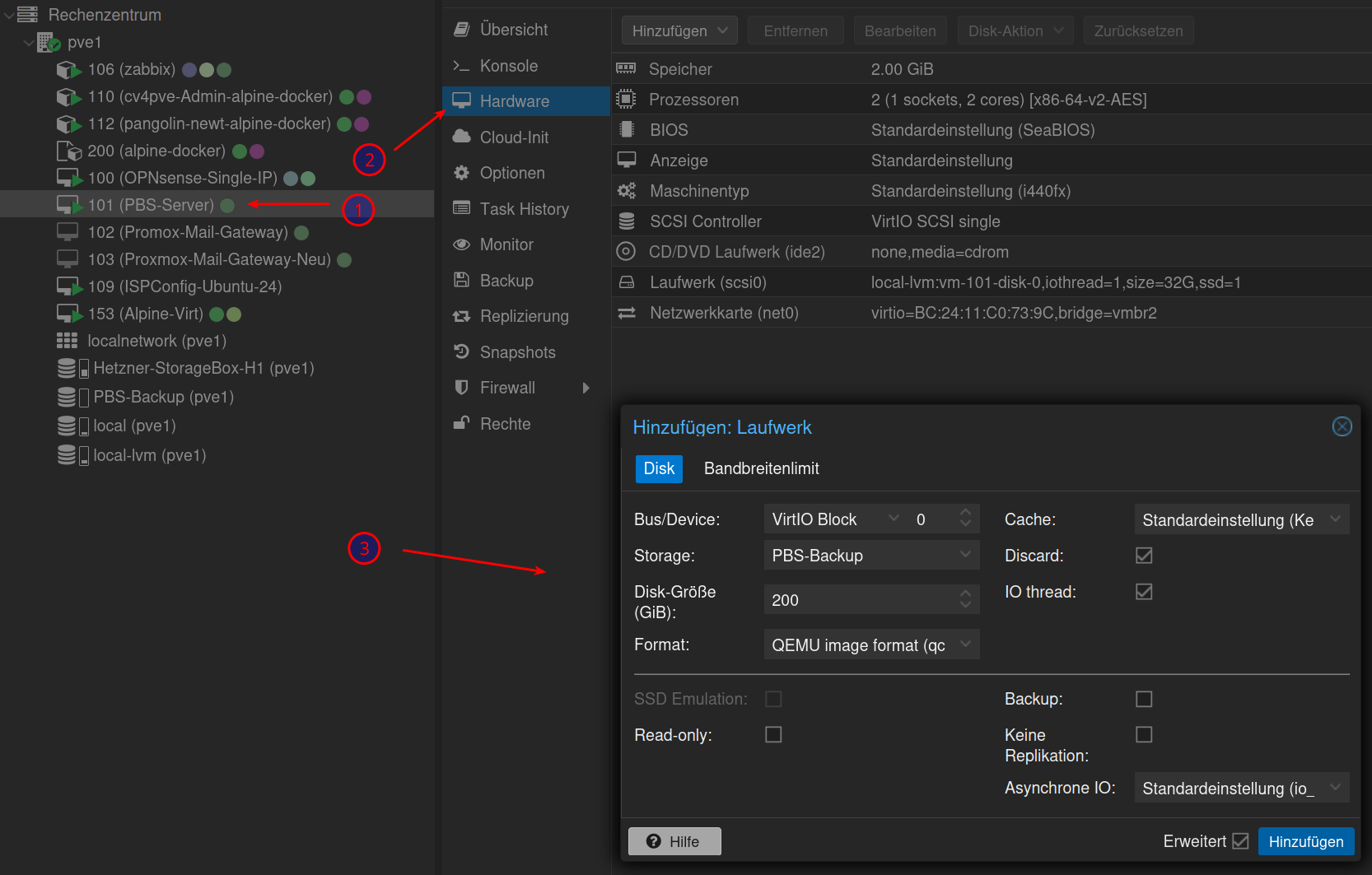Open the Cache dropdown
The width and height of the screenshot is (1372, 875).
point(1241,519)
